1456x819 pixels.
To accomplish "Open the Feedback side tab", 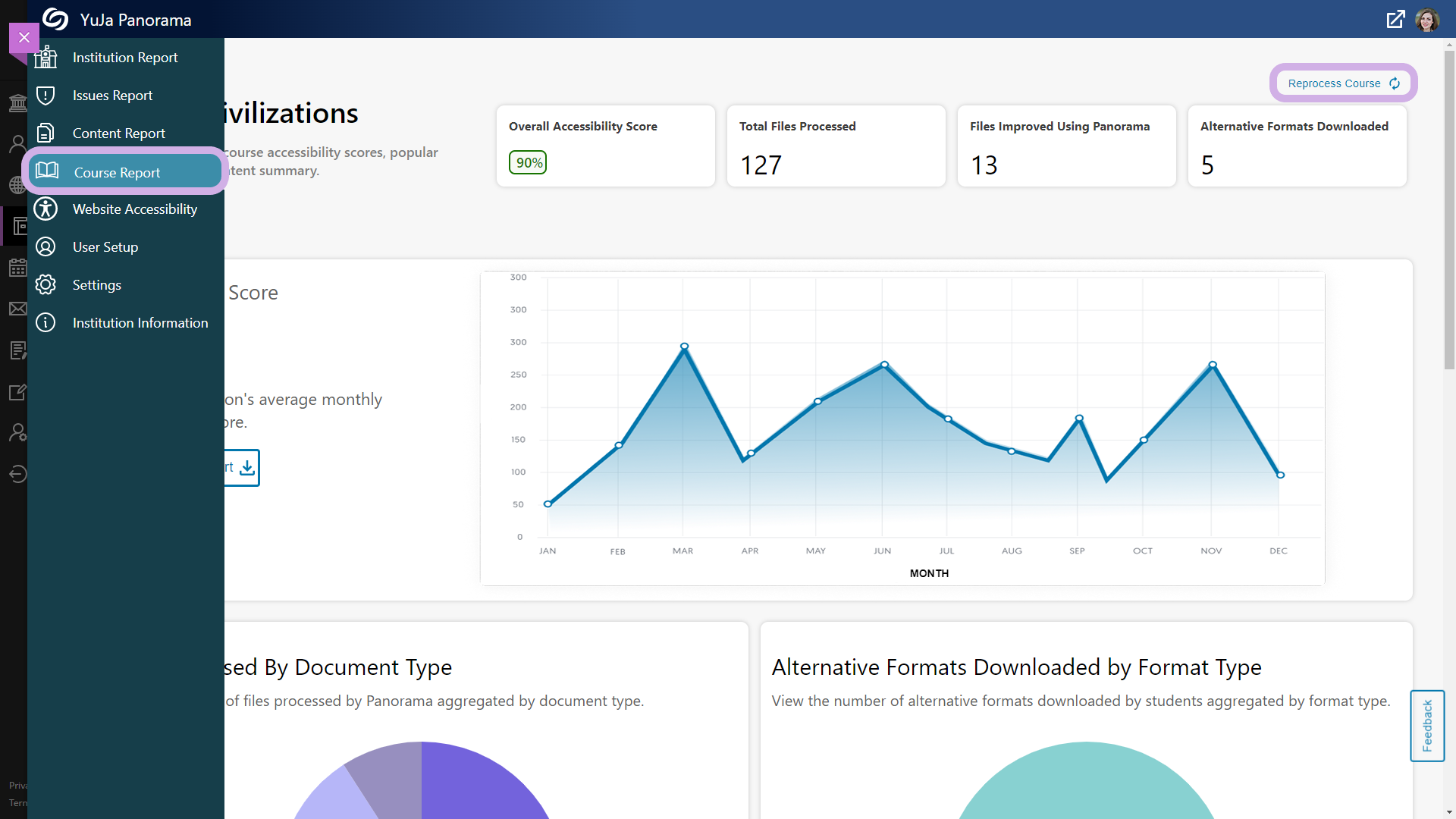I will tap(1427, 726).
